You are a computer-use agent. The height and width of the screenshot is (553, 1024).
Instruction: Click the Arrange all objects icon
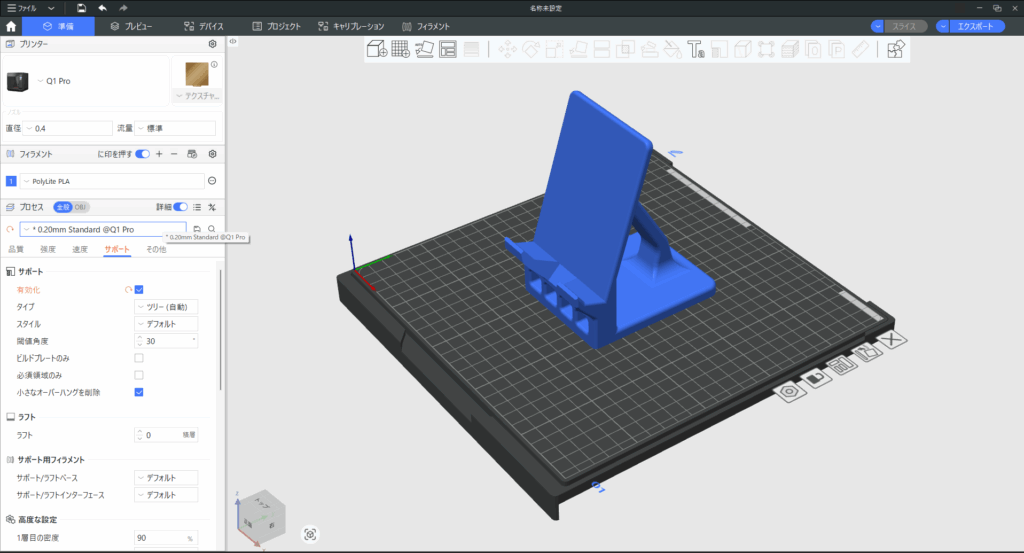coord(448,48)
